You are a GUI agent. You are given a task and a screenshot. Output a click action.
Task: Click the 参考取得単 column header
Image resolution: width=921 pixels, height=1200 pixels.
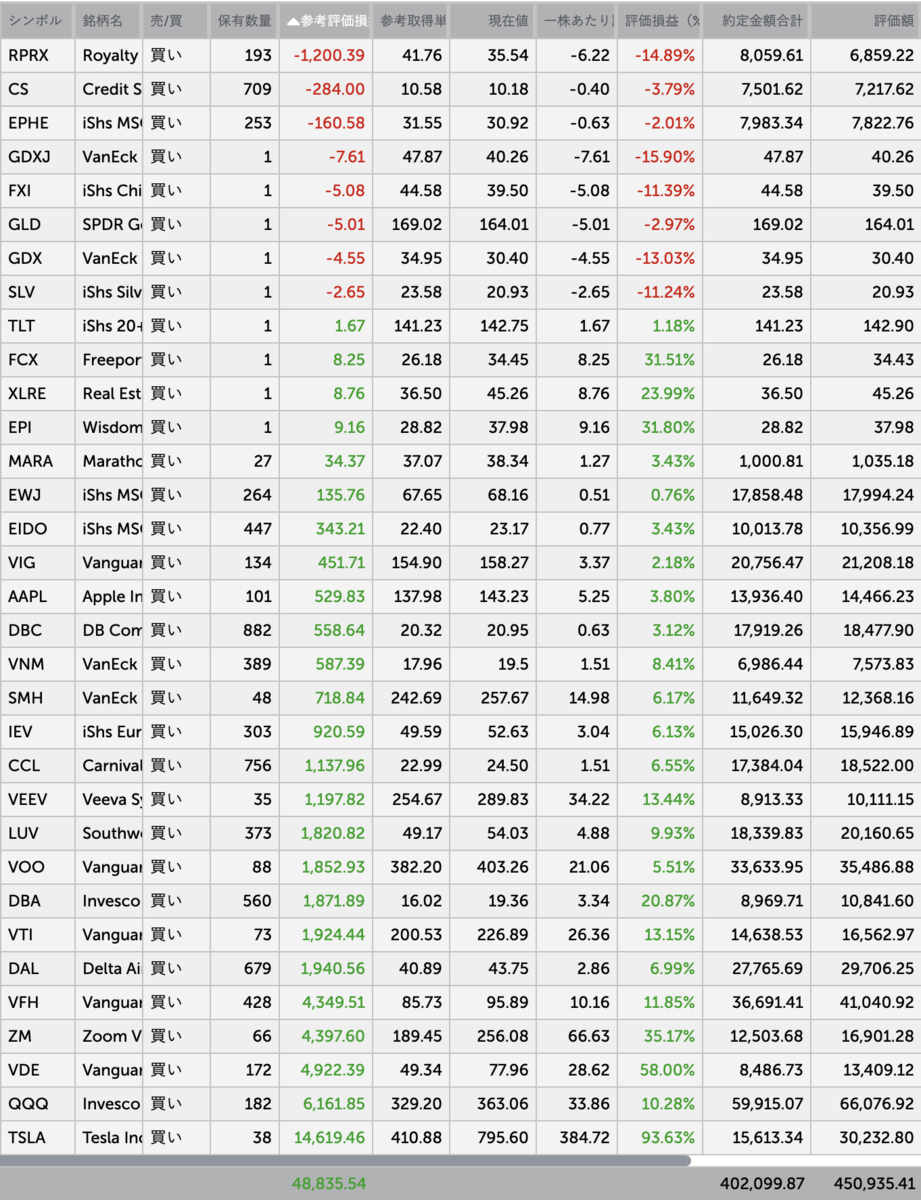pyautogui.click(x=411, y=21)
